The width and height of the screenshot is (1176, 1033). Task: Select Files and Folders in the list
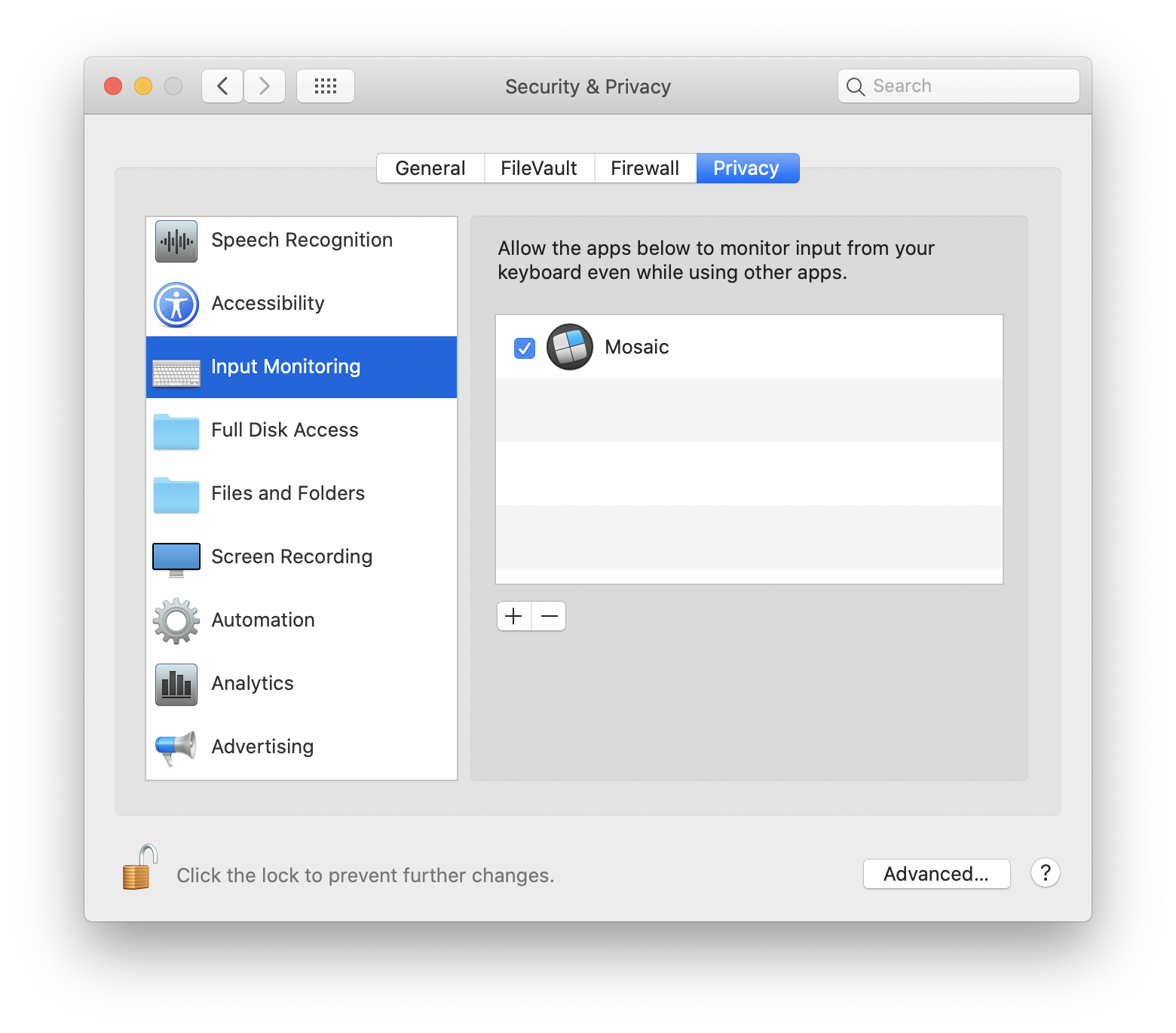288,493
